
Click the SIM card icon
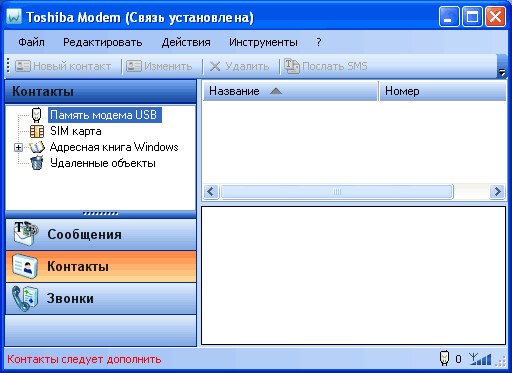tap(37, 131)
